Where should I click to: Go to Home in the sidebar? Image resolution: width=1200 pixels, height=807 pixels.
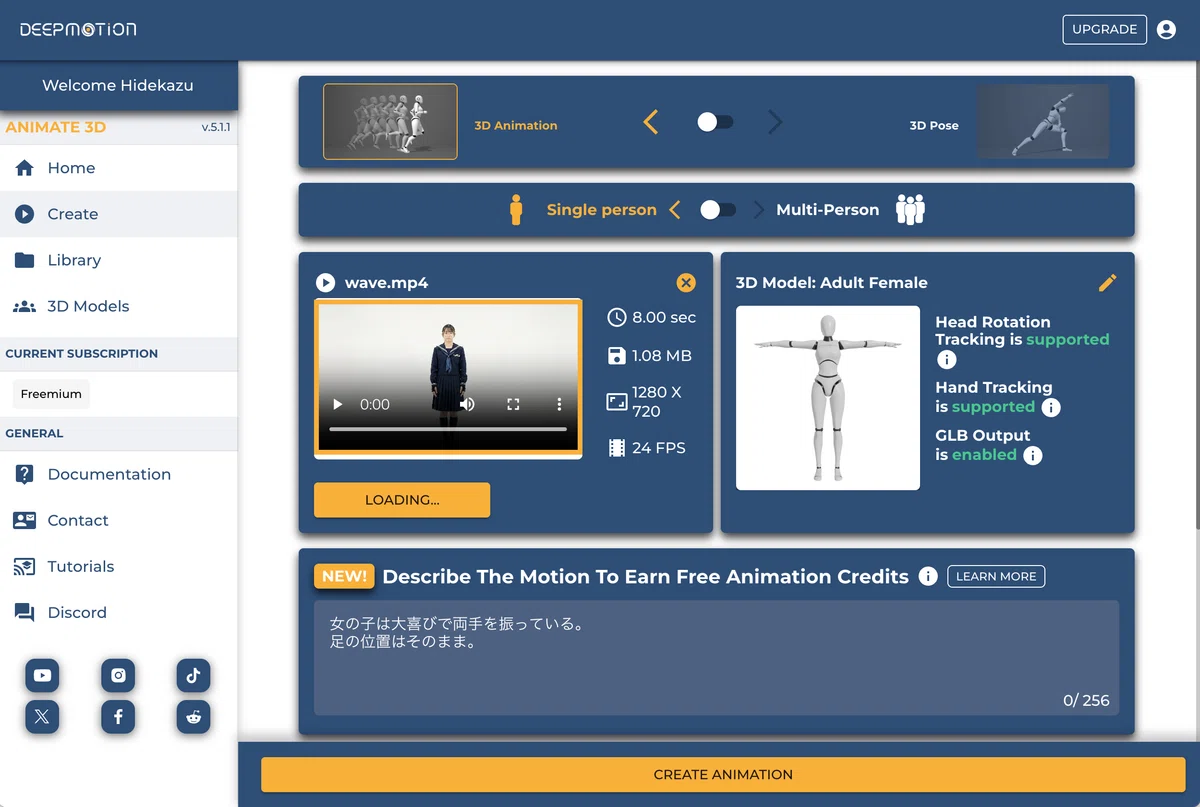coord(119,168)
